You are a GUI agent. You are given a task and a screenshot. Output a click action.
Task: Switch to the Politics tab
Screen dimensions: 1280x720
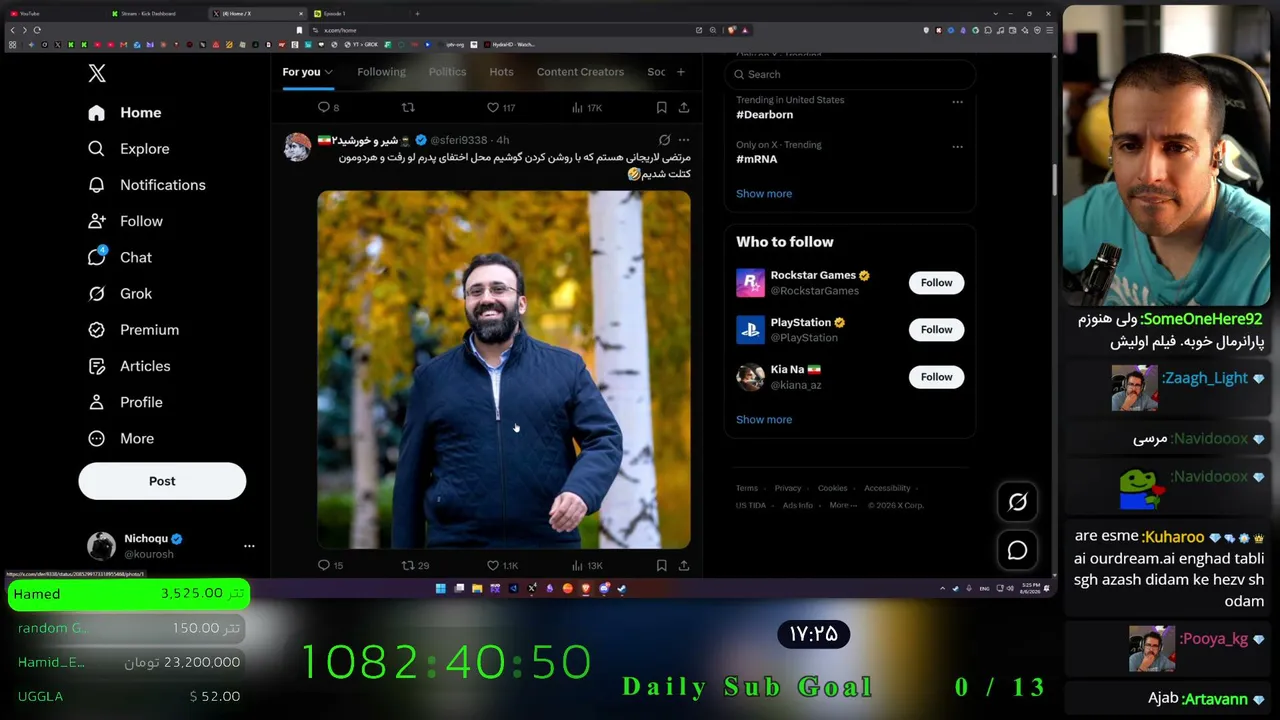(x=447, y=72)
